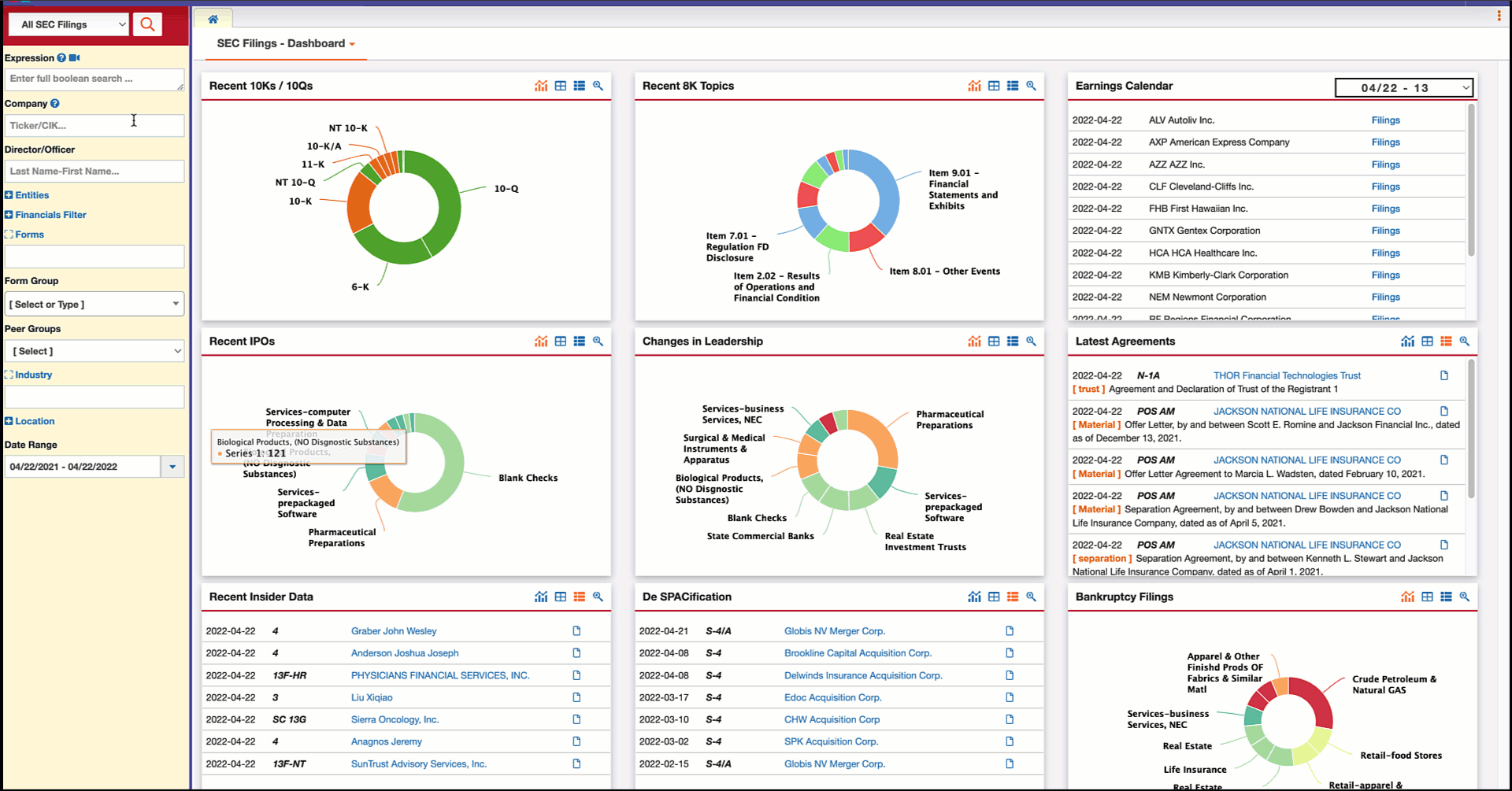Open the SEC Filings - Dashboard menu
The height and width of the screenshot is (791, 1512).
point(285,43)
